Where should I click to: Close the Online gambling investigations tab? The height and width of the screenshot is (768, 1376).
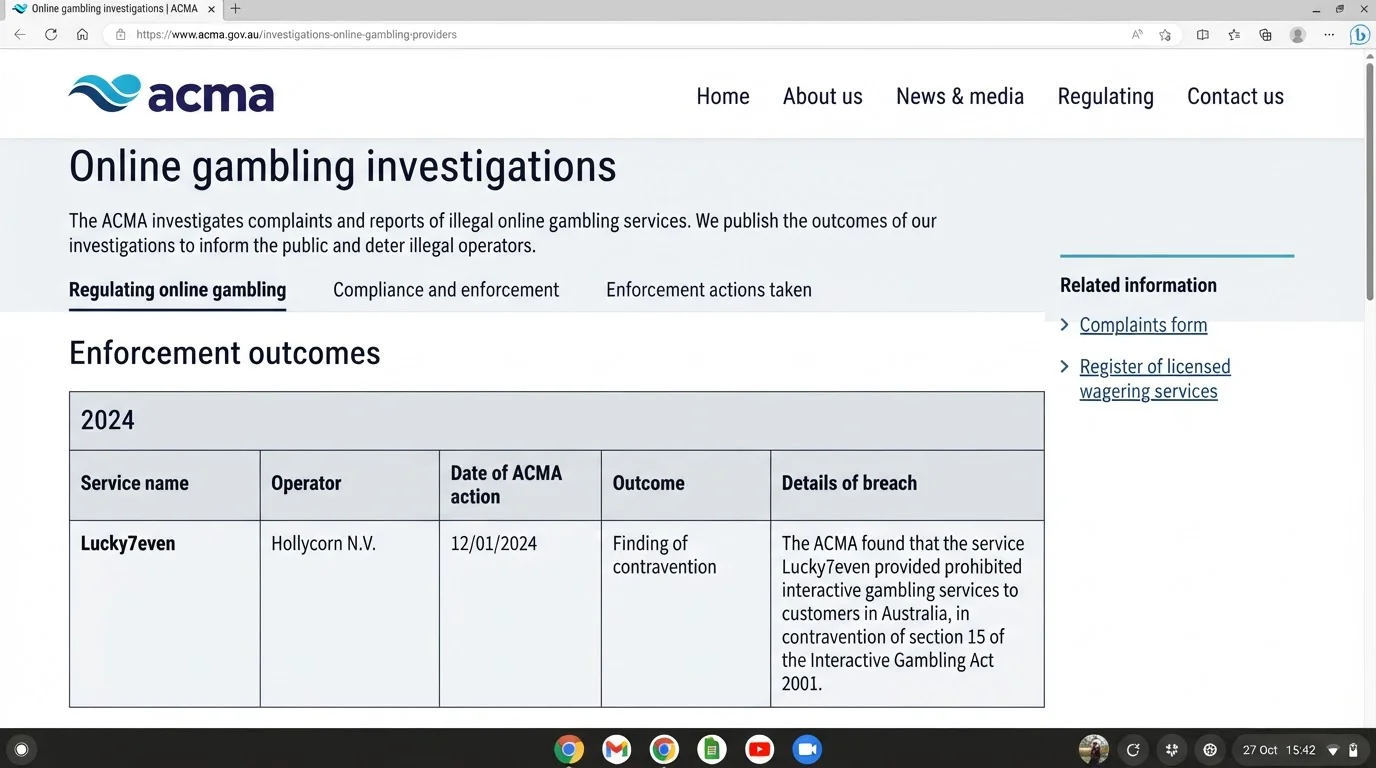coord(211,9)
